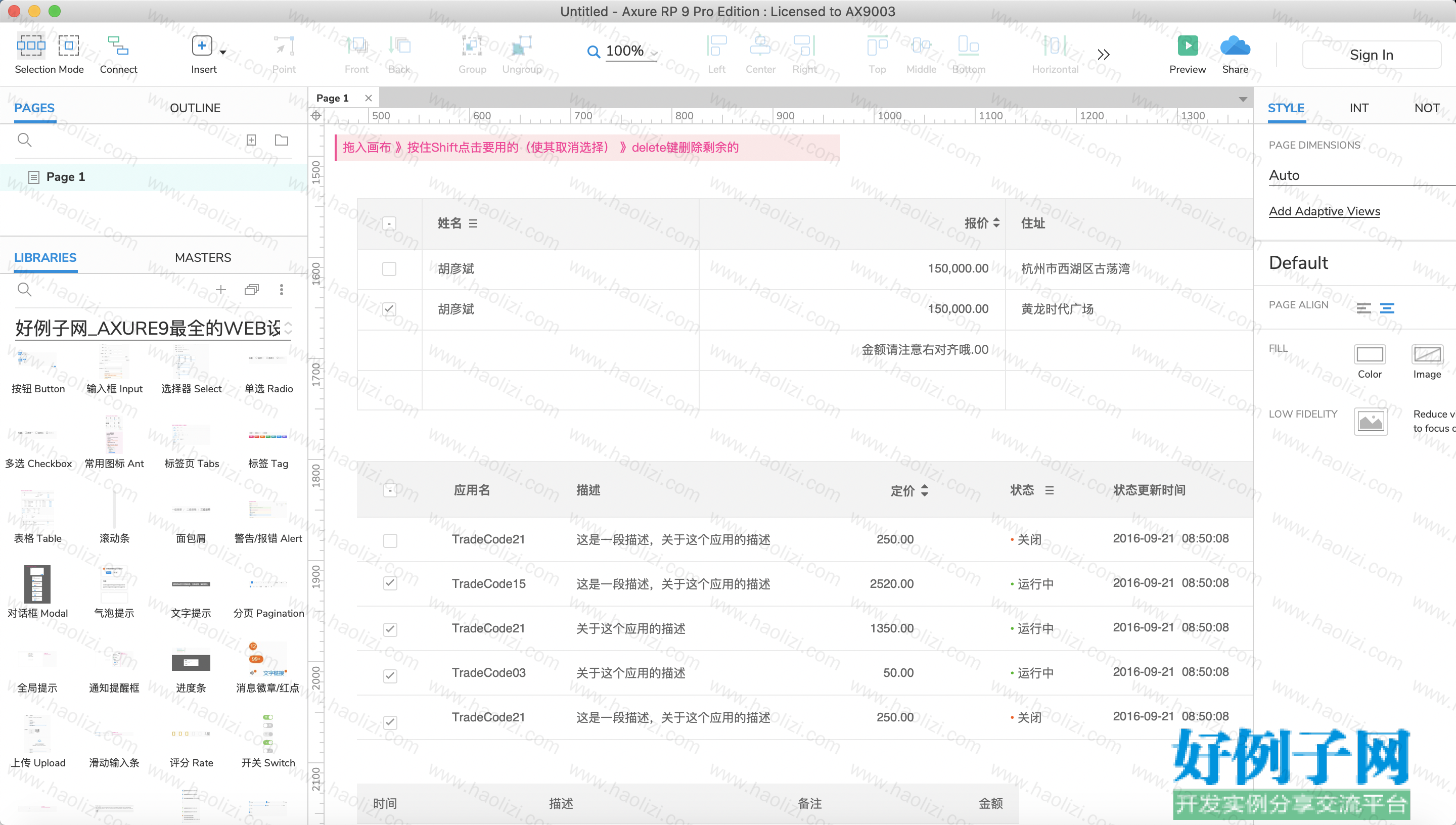Viewport: 1456px width, 825px height.
Task: Close the Page 1 canvas tab
Action: pos(368,98)
